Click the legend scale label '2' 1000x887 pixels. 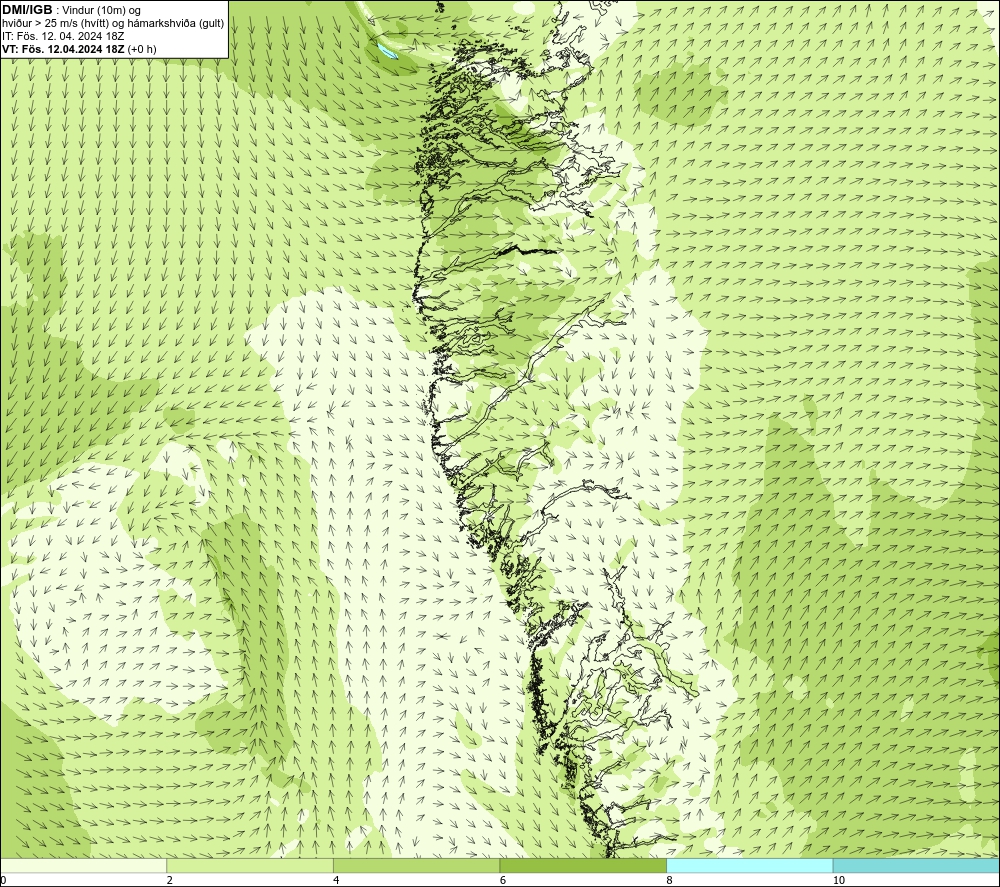pos(170,880)
